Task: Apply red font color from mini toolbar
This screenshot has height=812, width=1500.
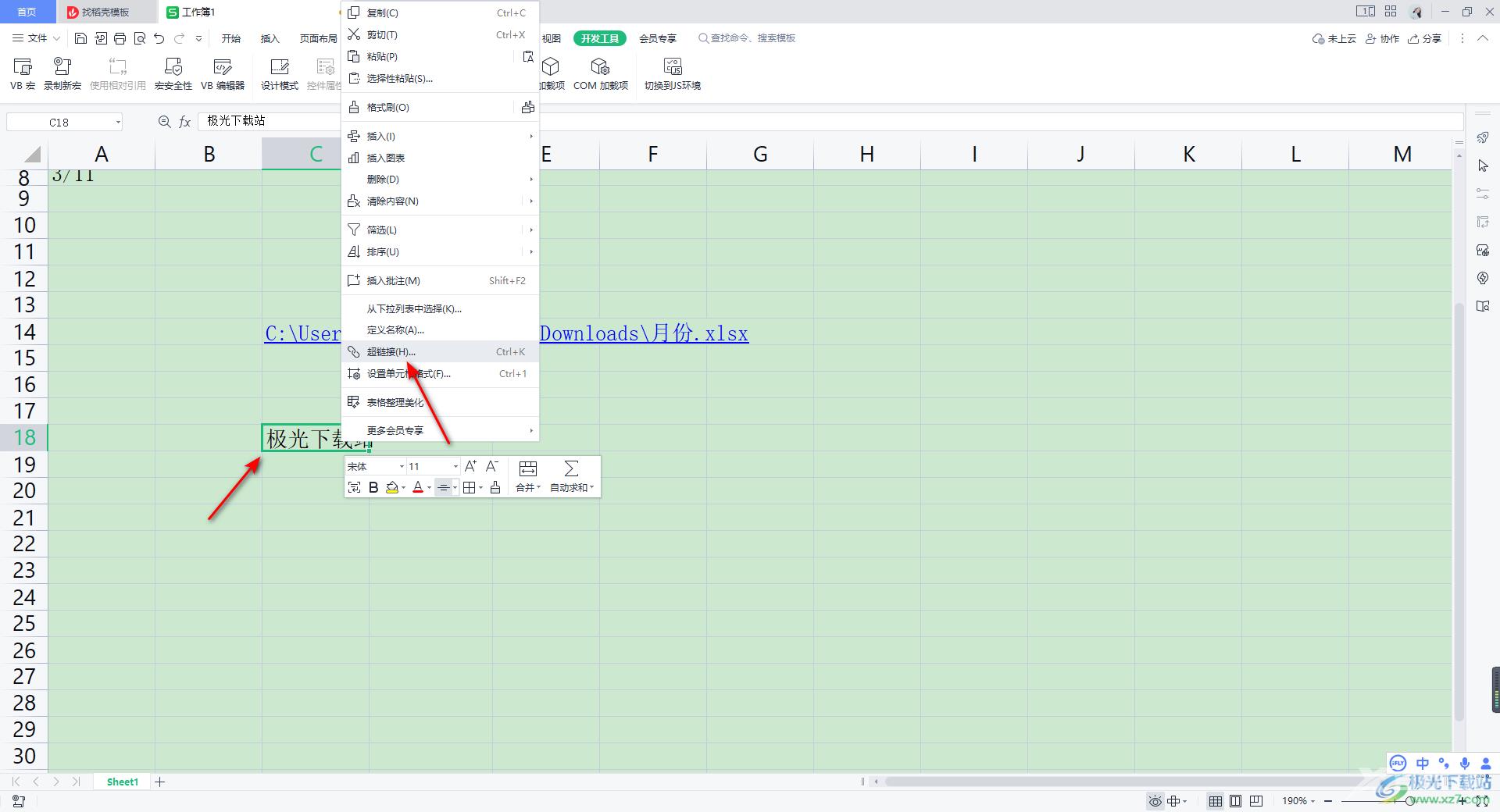Action: 418,487
